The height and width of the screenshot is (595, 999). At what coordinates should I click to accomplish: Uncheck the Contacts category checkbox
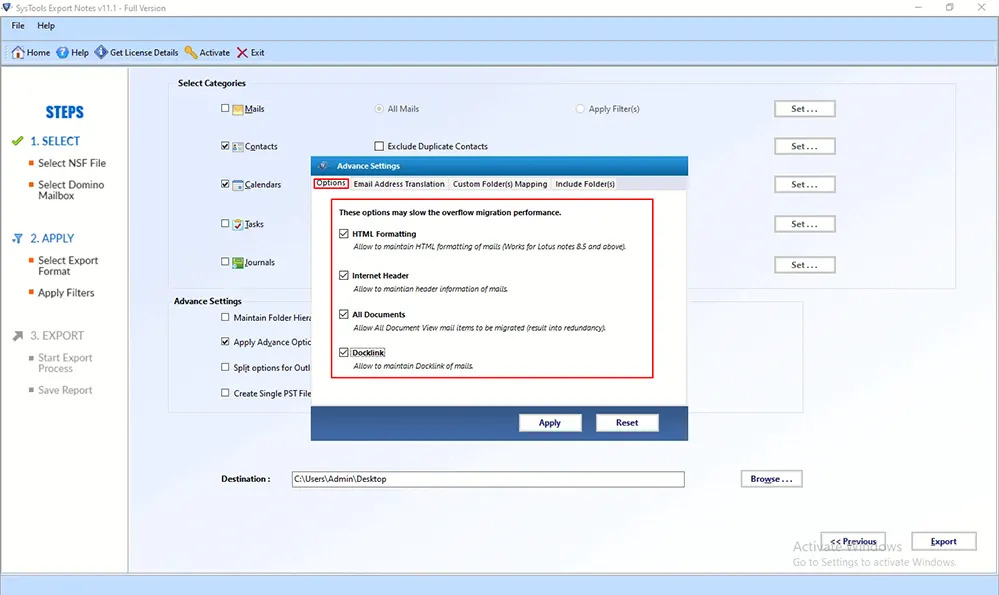[x=225, y=146]
